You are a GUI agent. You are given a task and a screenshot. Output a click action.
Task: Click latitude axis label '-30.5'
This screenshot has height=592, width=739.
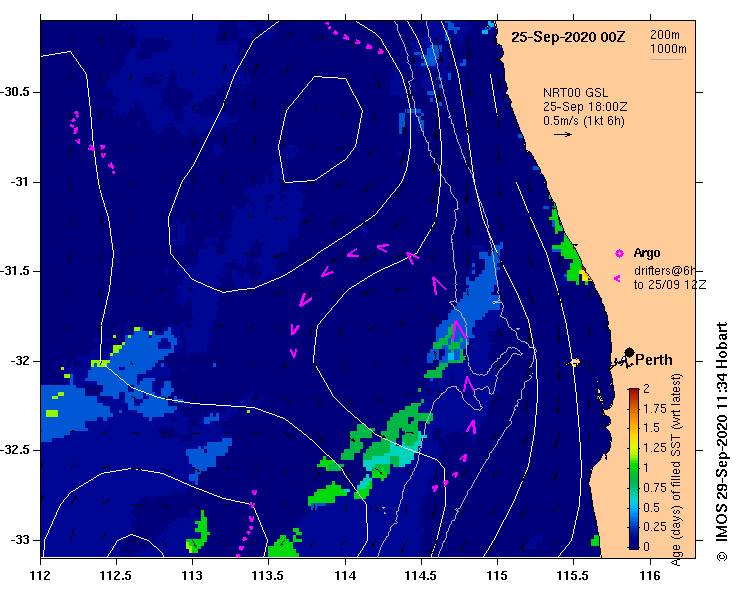click(15, 92)
